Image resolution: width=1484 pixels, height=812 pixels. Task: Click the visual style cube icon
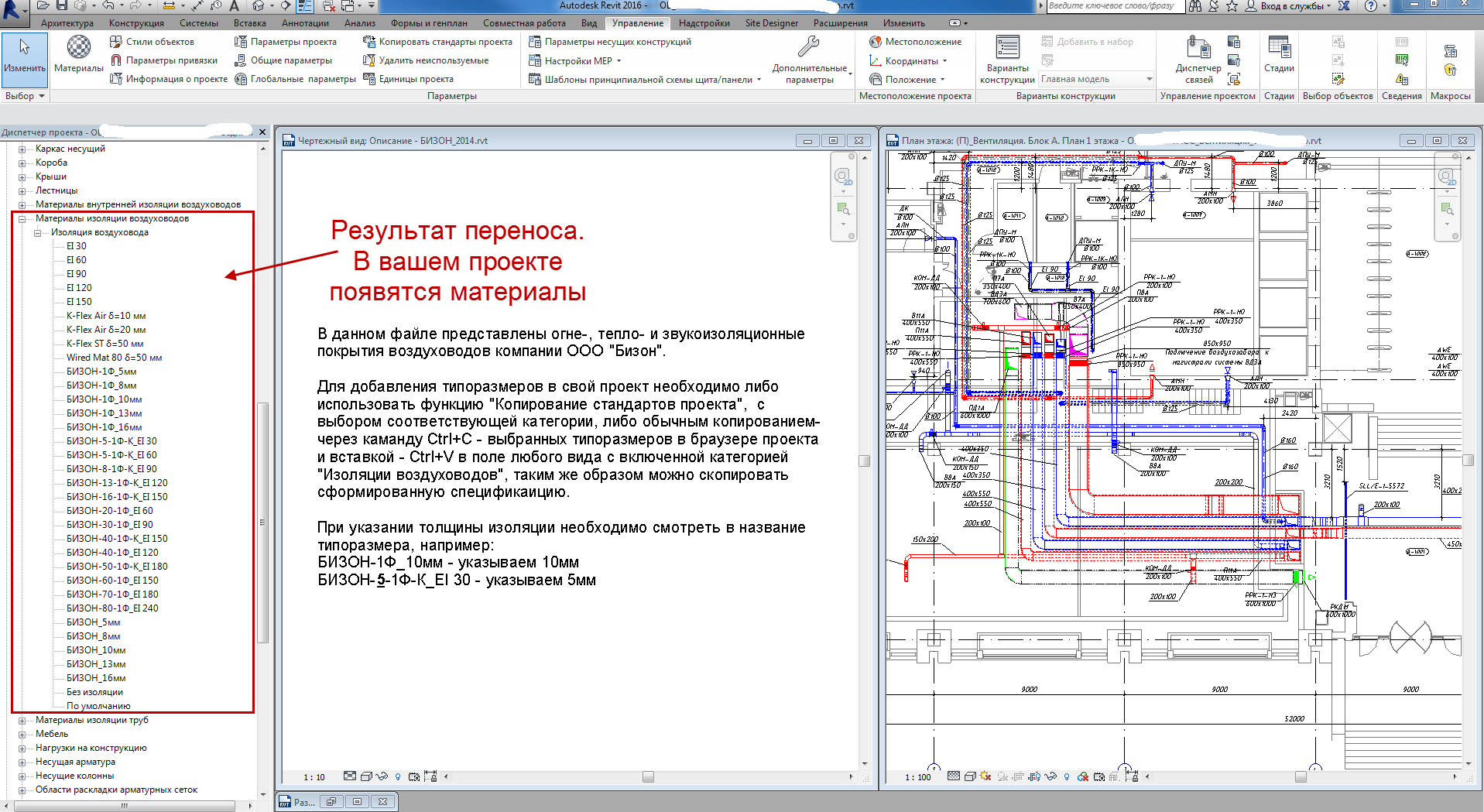point(970,776)
